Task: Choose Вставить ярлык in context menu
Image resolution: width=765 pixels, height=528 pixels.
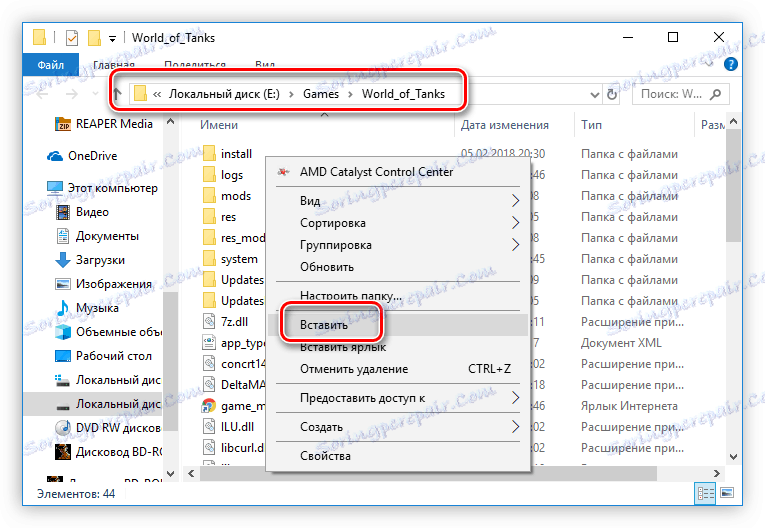Action: click(398, 347)
